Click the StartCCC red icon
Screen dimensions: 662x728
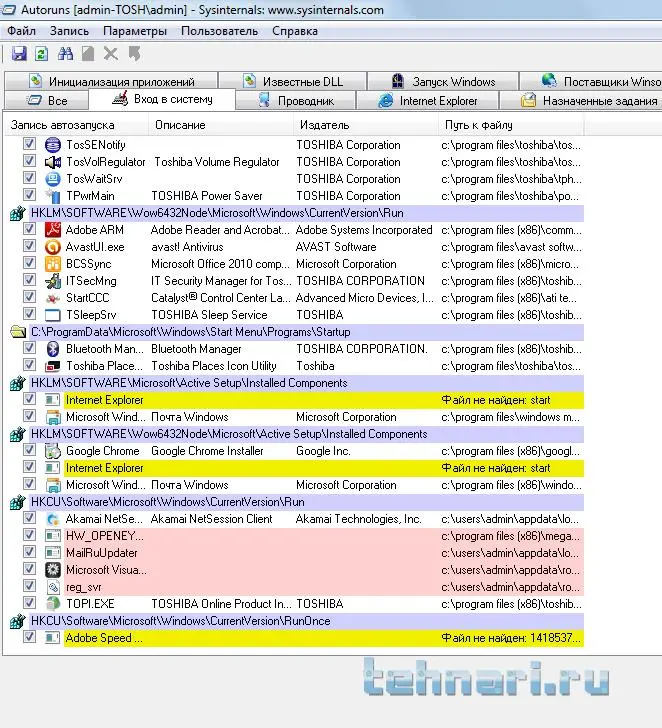pos(52,298)
